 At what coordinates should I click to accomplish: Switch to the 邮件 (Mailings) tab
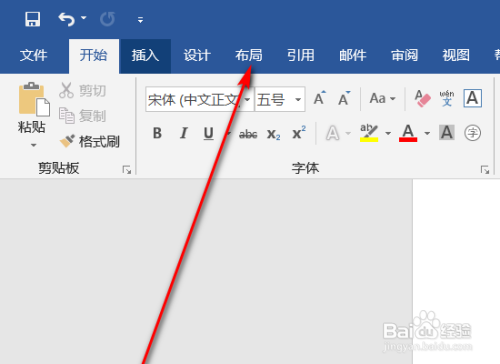[353, 55]
